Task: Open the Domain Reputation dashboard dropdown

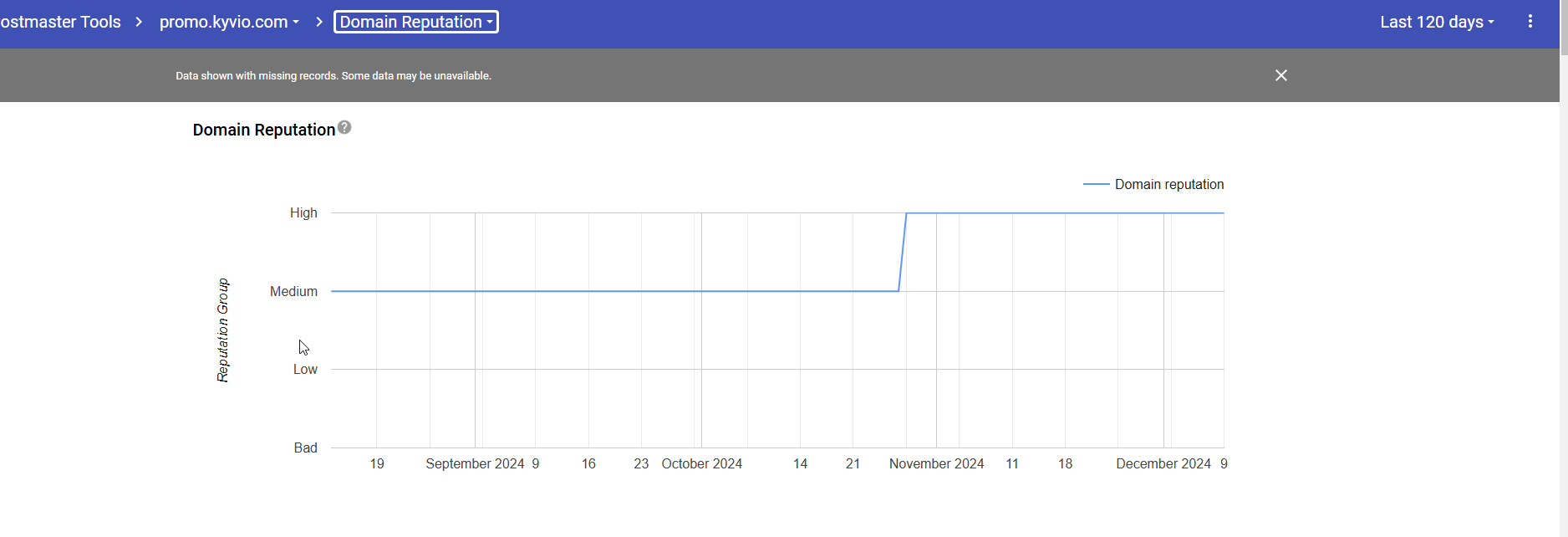Action: (x=416, y=22)
